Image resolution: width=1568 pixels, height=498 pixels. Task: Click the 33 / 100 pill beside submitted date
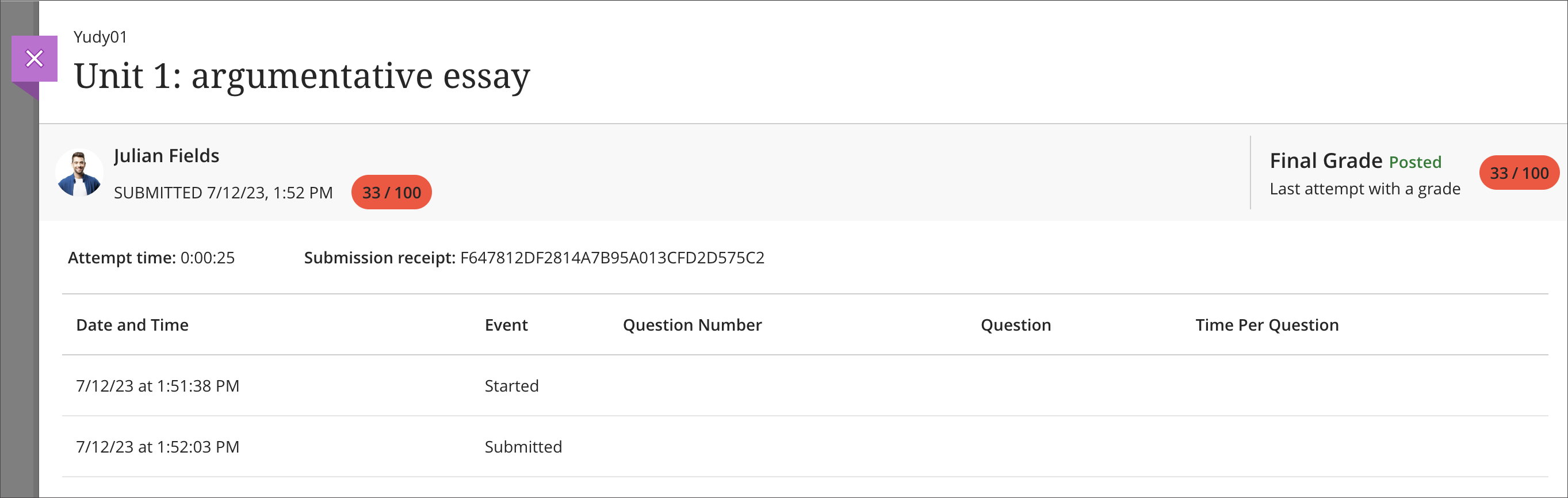(x=391, y=193)
